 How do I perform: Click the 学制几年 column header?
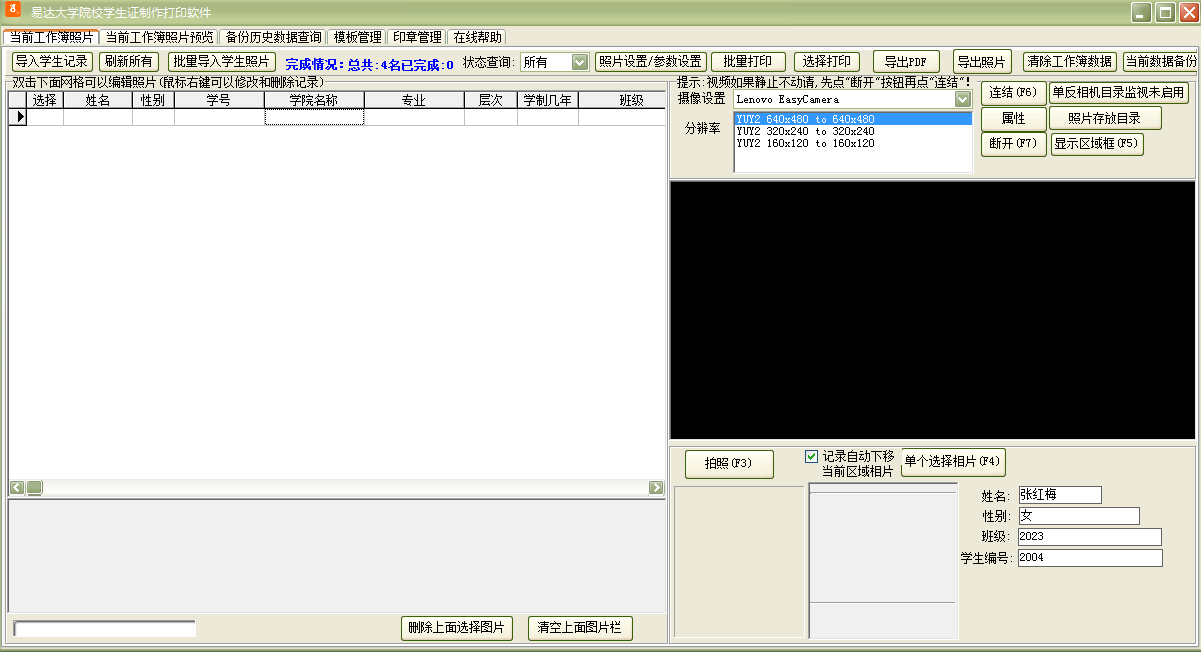point(548,101)
